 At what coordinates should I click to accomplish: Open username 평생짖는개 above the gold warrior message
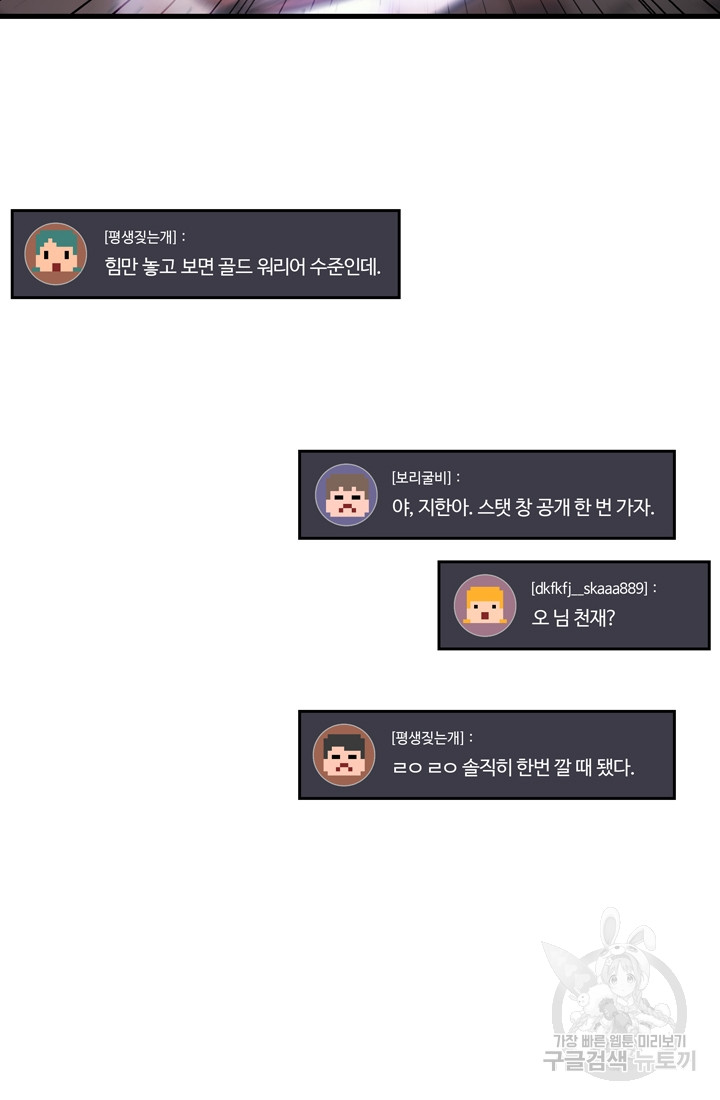pos(140,237)
